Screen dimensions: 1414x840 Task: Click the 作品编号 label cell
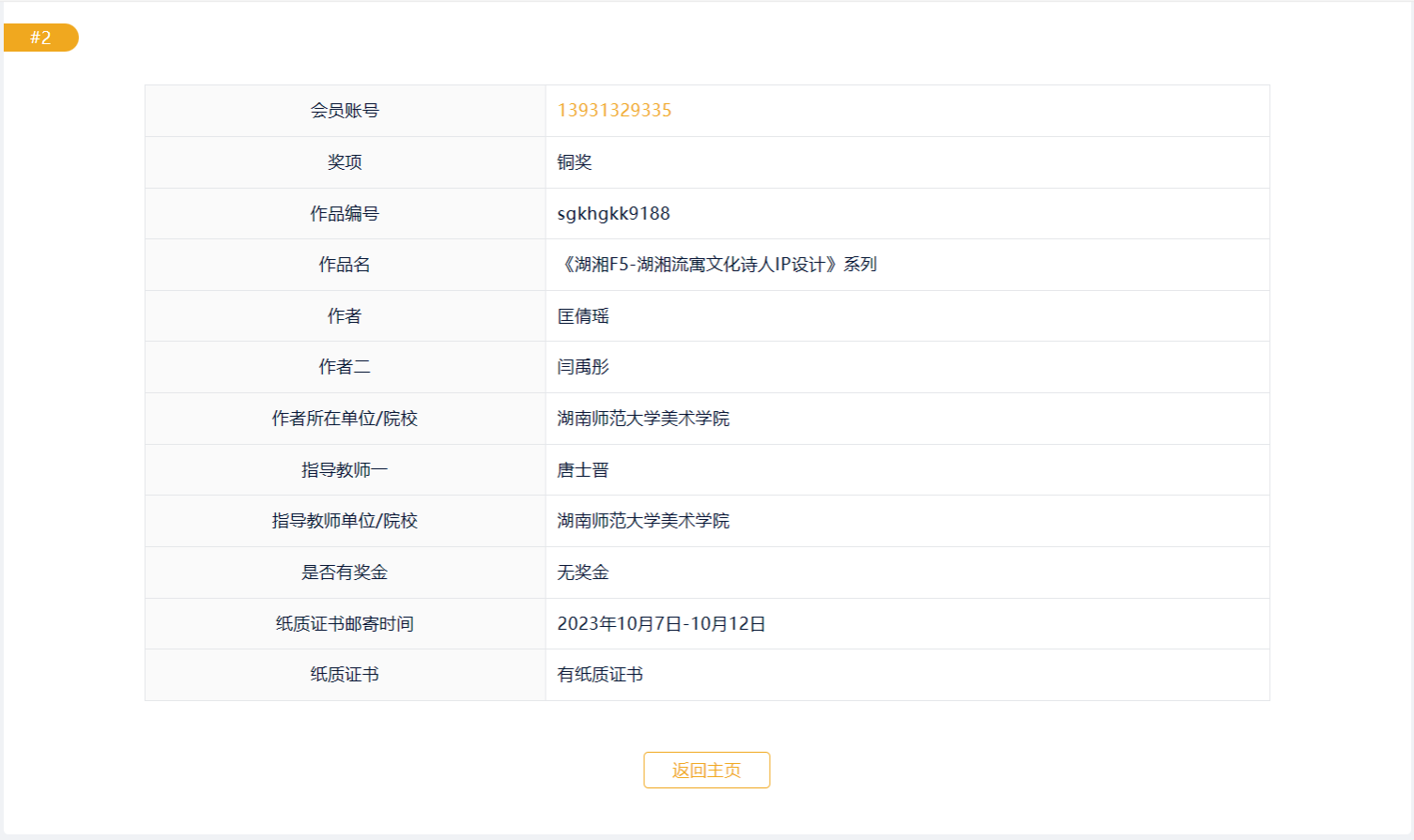(345, 214)
